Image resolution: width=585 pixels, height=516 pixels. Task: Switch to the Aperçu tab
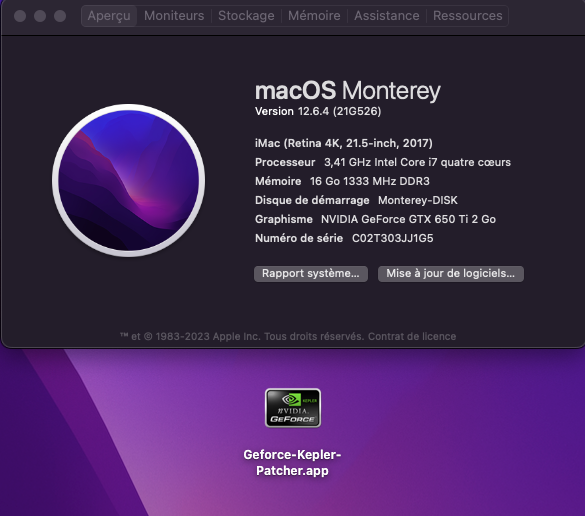coord(109,16)
